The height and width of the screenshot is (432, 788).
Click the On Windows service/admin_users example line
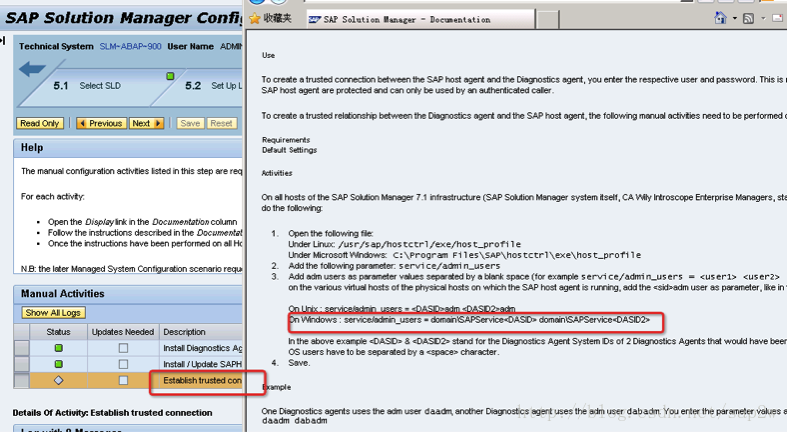tap(469, 319)
